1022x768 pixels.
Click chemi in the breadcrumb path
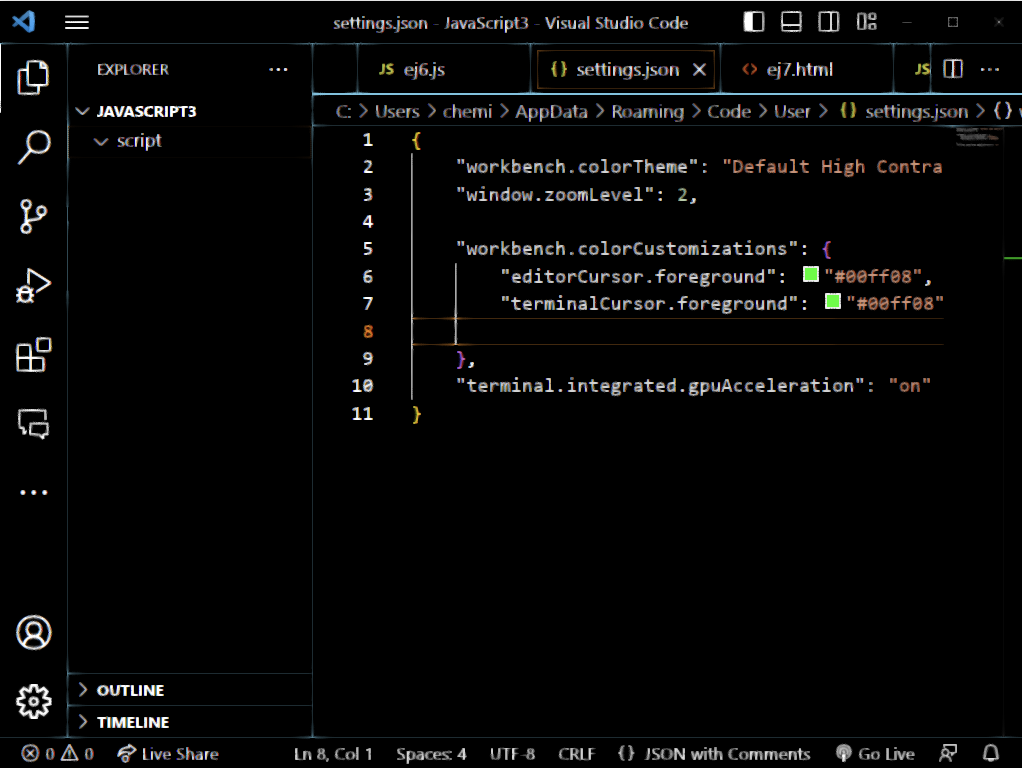(467, 111)
